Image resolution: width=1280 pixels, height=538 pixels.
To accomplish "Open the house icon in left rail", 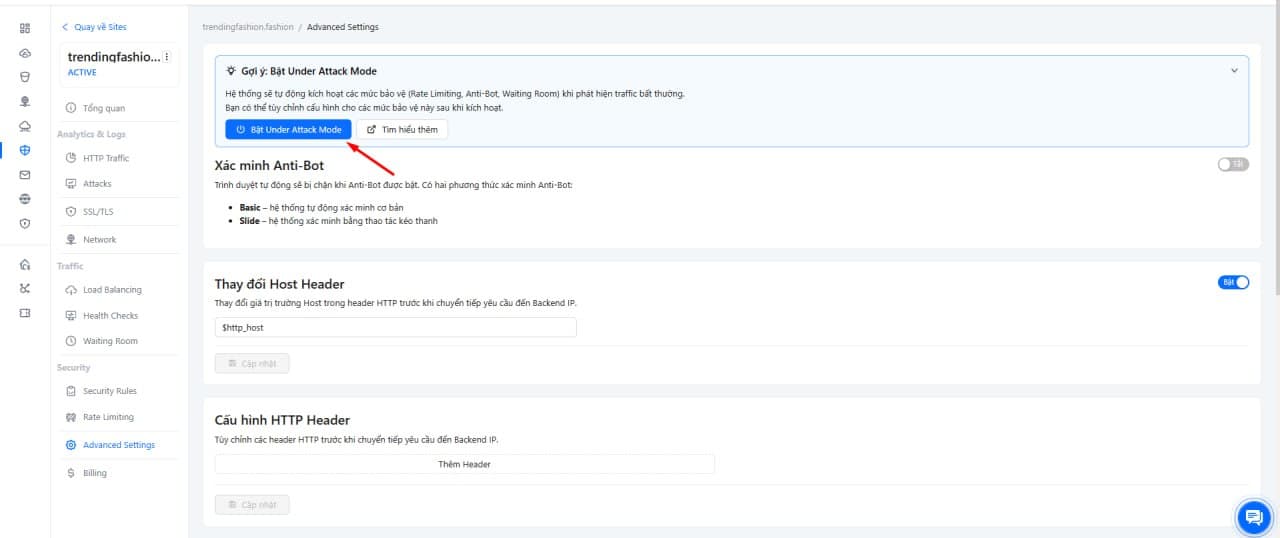I will tap(25, 264).
